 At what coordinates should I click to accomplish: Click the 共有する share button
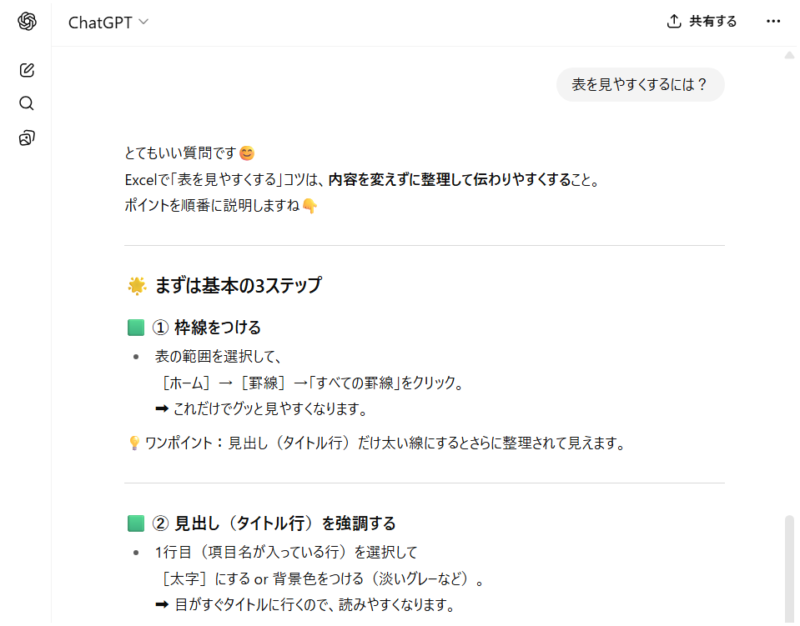click(702, 21)
